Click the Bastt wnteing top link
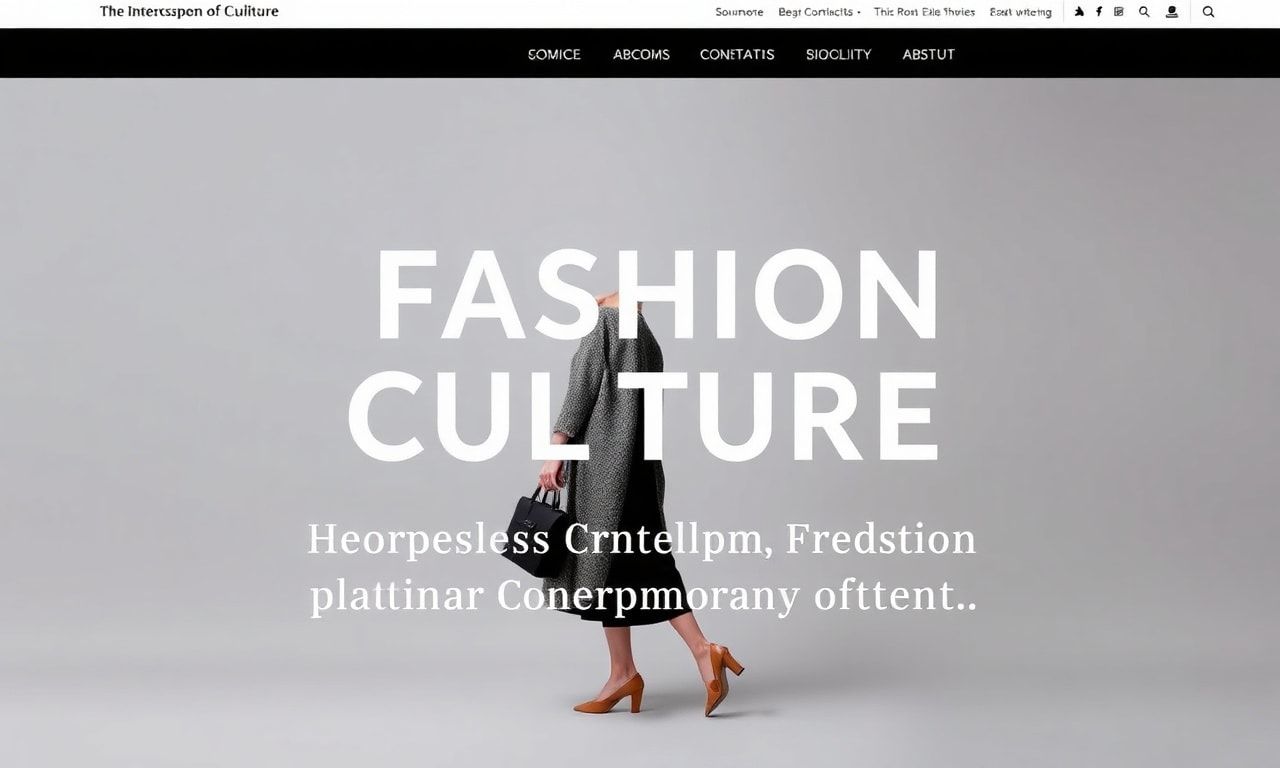This screenshot has width=1280, height=768. [x=1020, y=12]
